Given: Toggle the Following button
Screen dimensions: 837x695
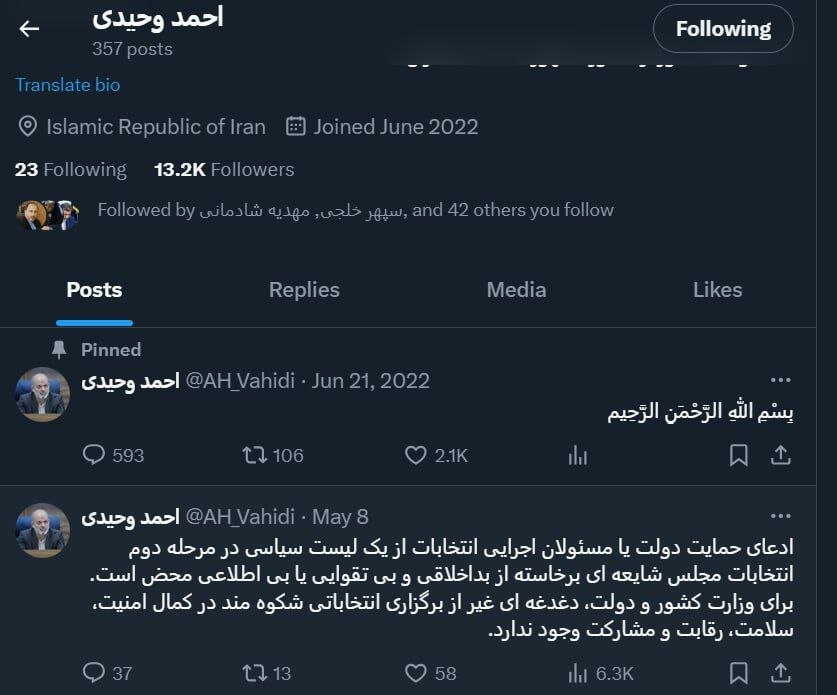Looking at the screenshot, I should pyautogui.click(x=722, y=29).
